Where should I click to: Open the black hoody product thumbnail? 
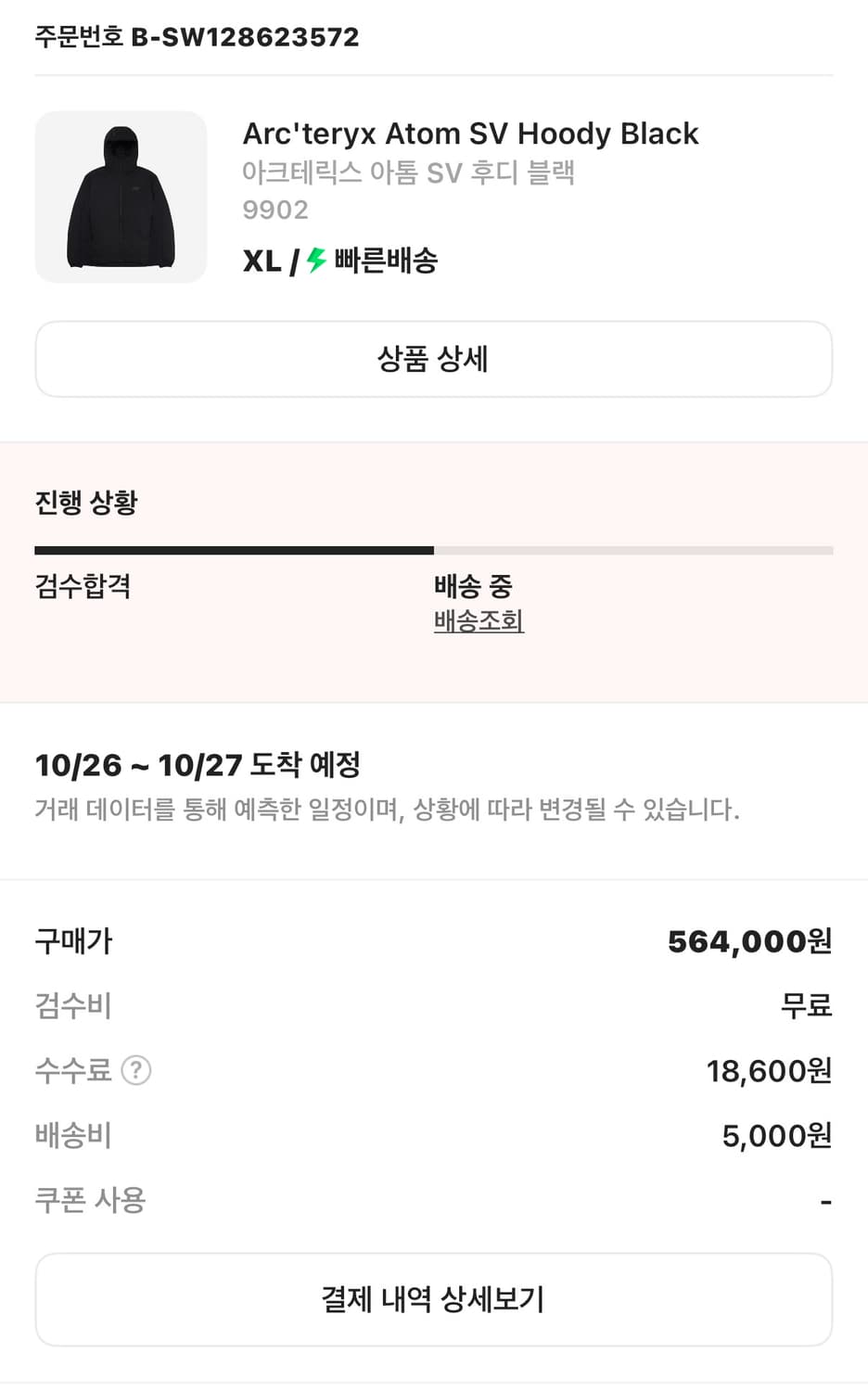pos(121,197)
